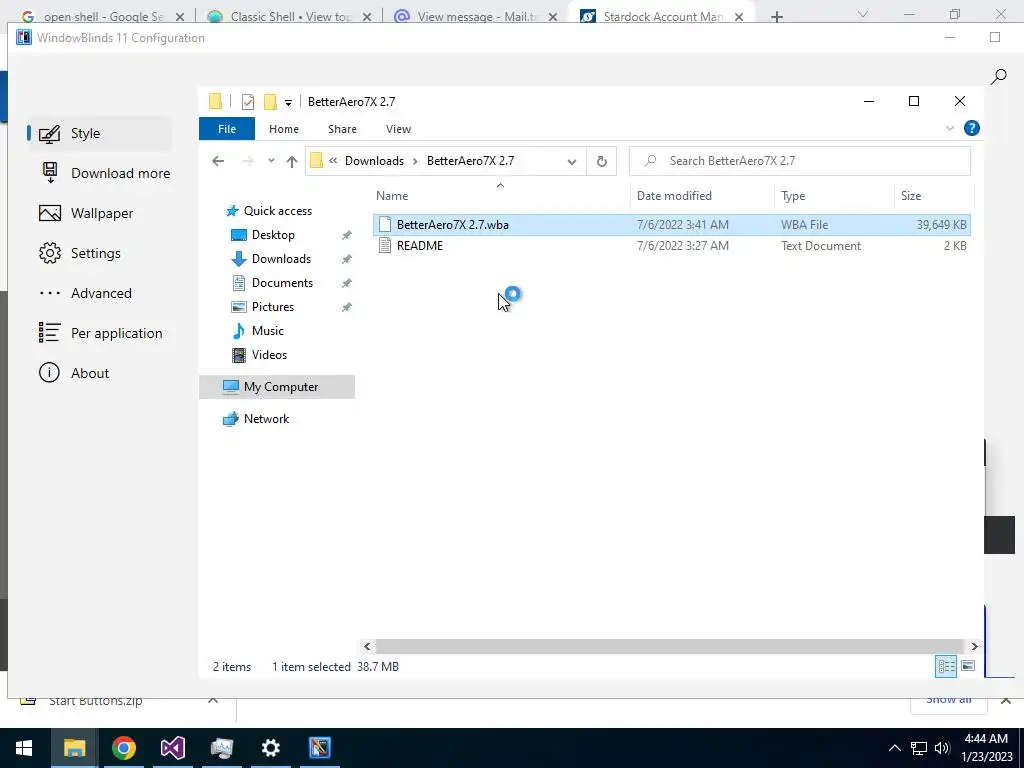Click the horizontal scrollbar in file list

670,647
